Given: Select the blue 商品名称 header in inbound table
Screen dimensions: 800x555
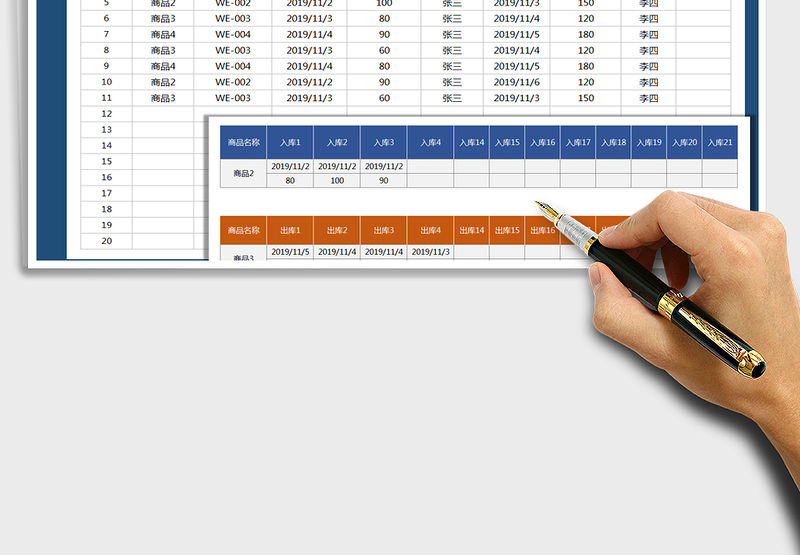Looking at the screenshot, I should pyautogui.click(x=243, y=142).
